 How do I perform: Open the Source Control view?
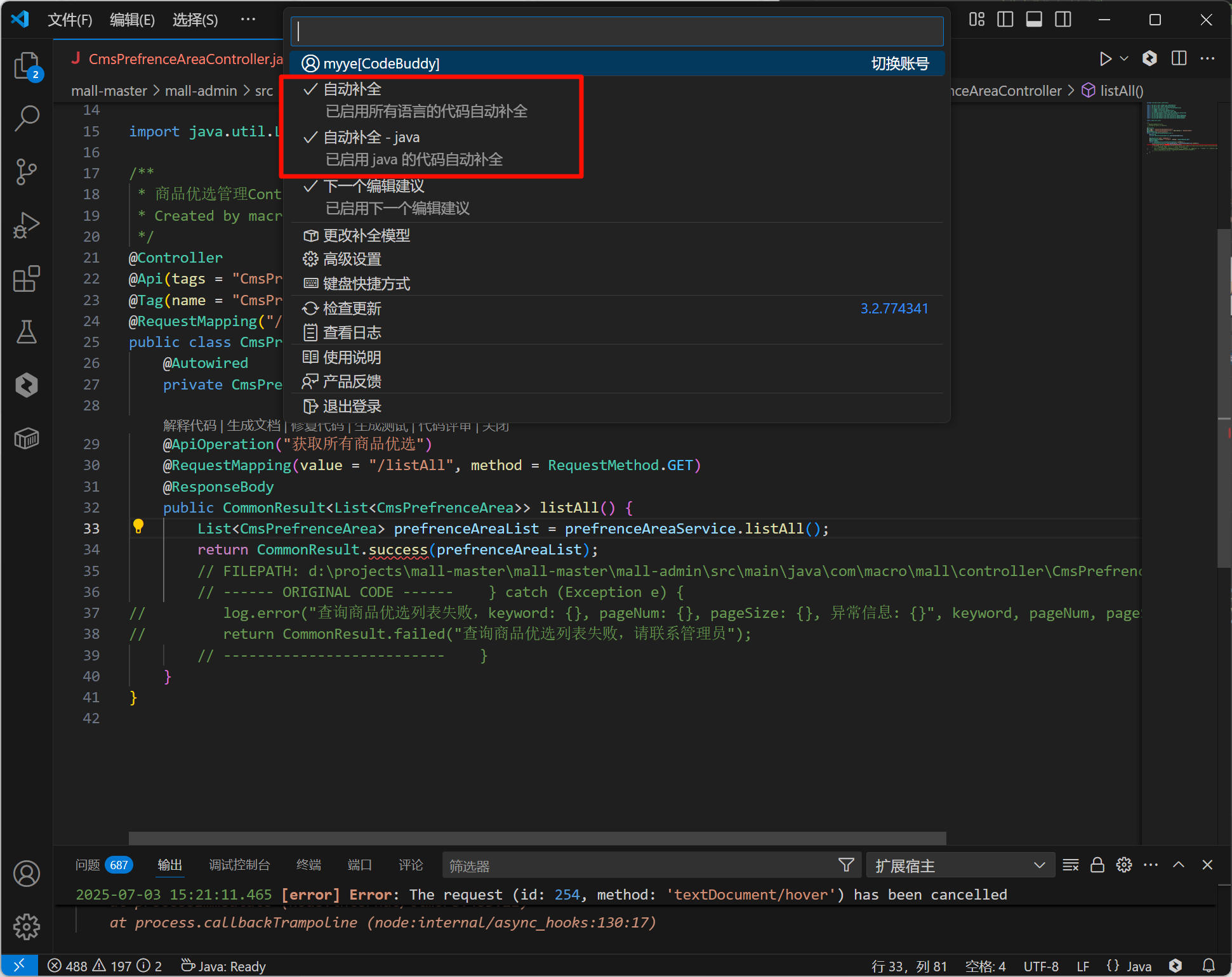(27, 171)
